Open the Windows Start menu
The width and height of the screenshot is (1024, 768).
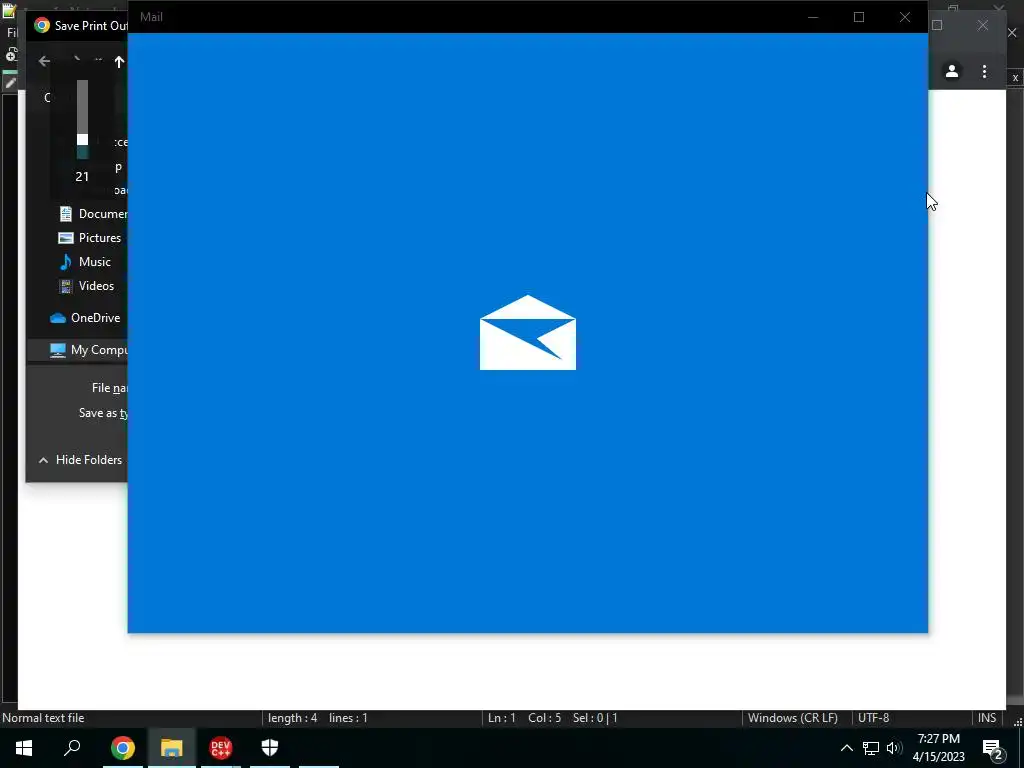pos(24,748)
